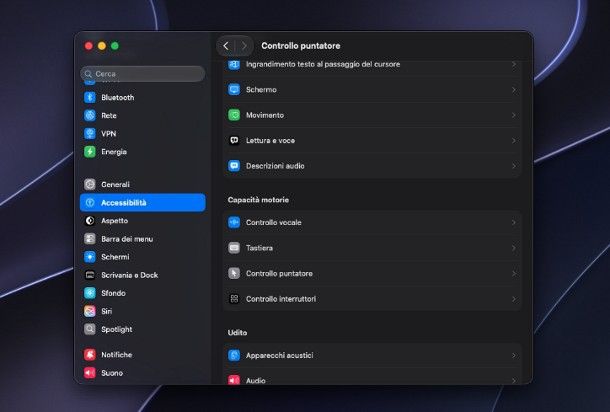Click the Controllo puntatore cursor icon

click(234, 273)
